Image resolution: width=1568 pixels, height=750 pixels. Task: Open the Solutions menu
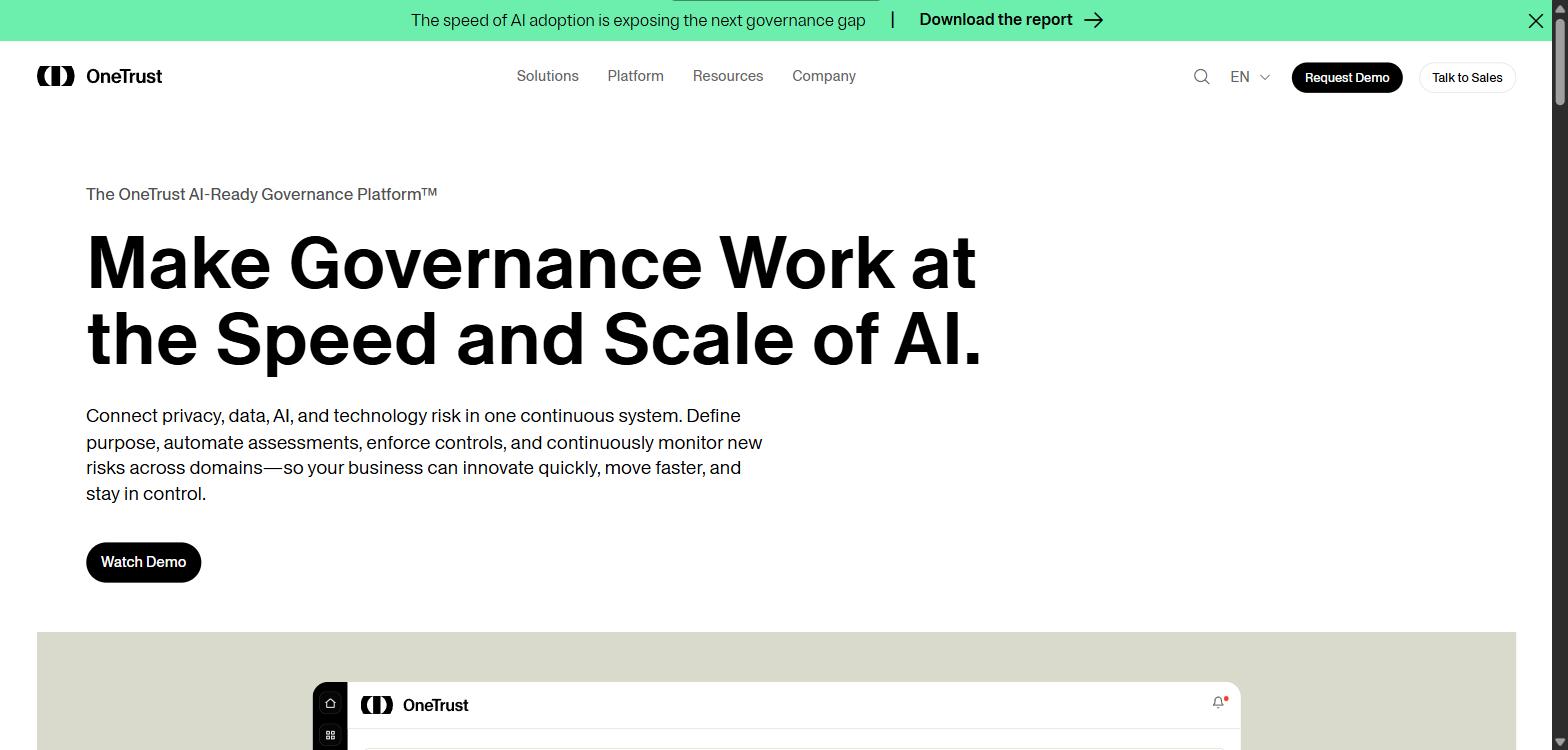(547, 76)
